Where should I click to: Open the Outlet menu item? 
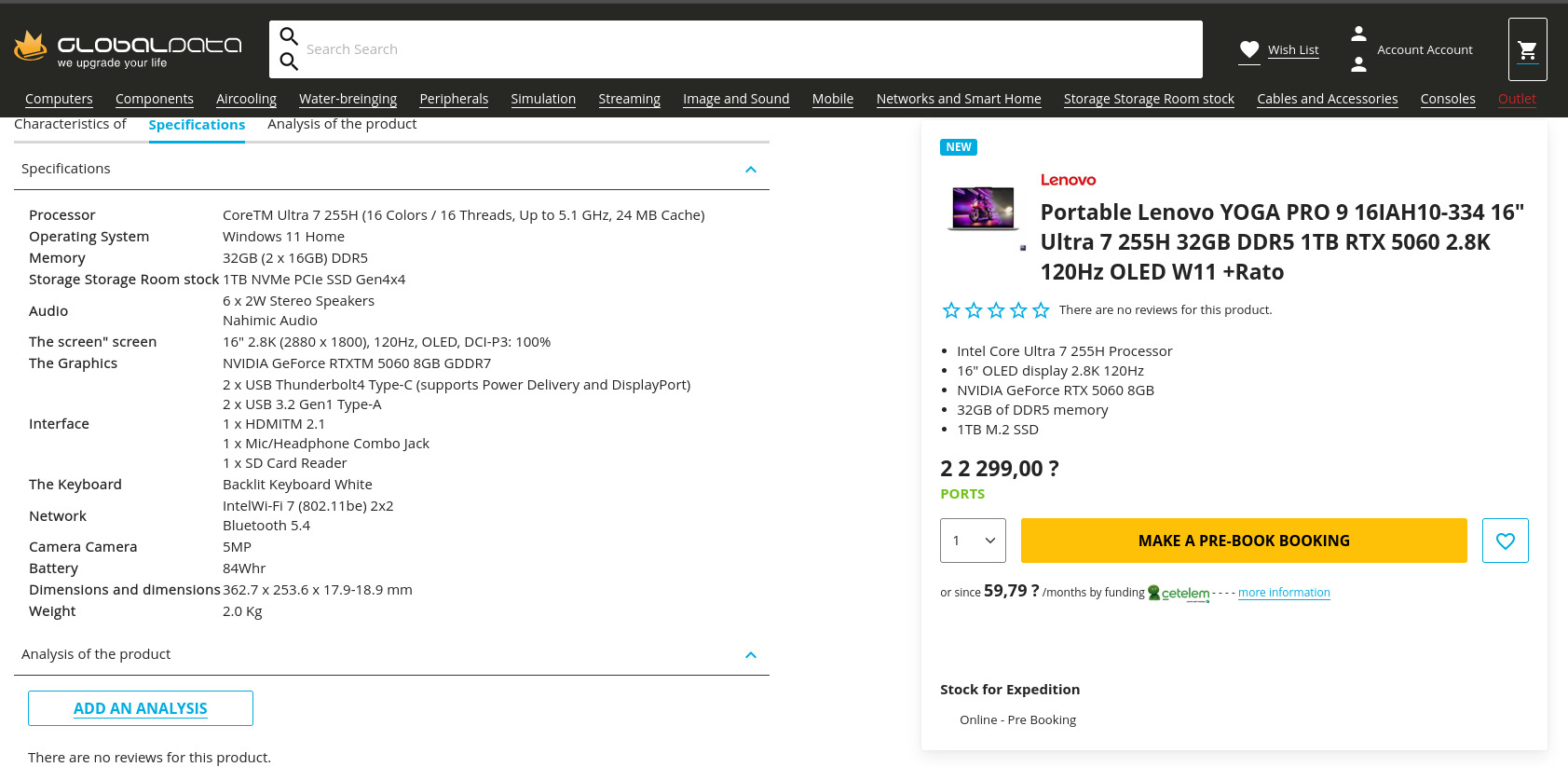pyautogui.click(x=1516, y=99)
